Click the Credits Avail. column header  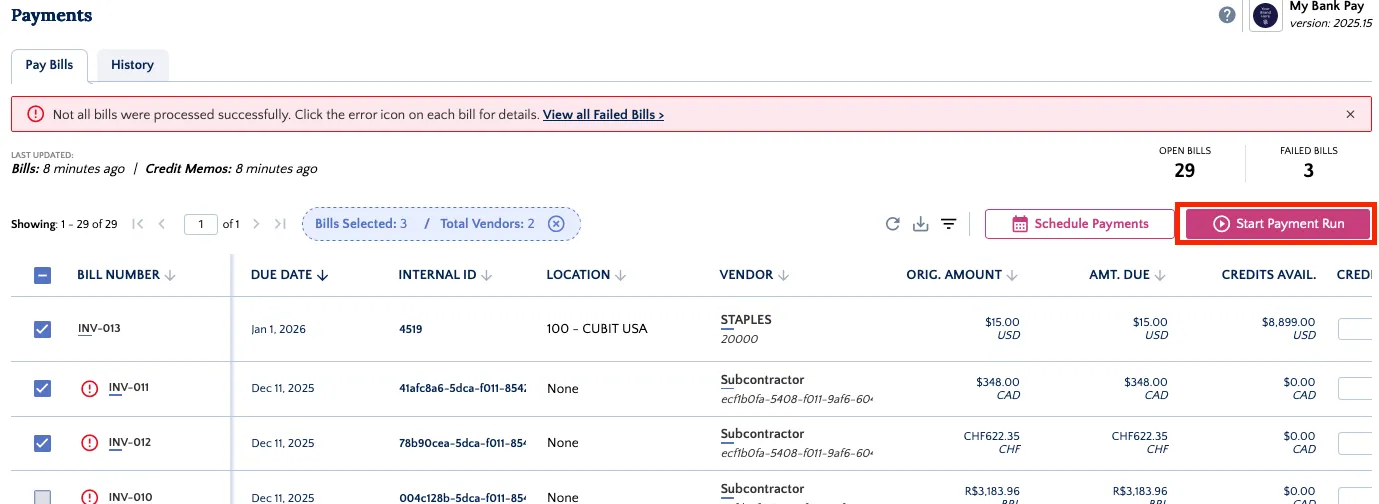click(x=1268, y=275)
